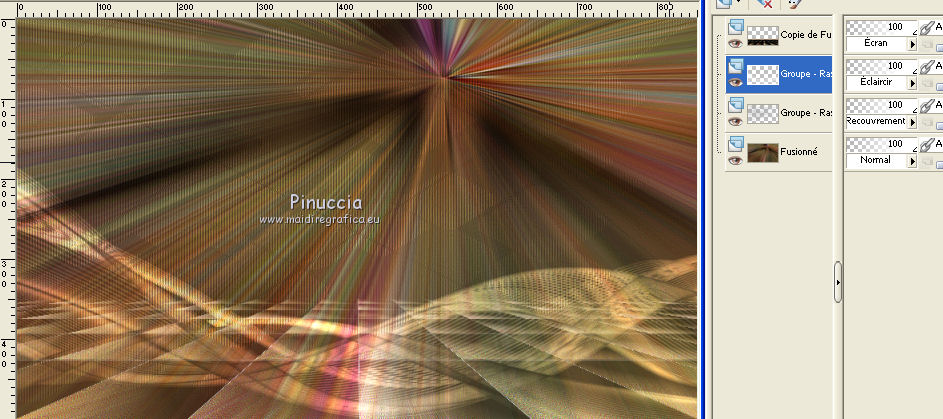Click layer type icon of Fusionné layer
The image size is (943, 419).
point(736,144)
